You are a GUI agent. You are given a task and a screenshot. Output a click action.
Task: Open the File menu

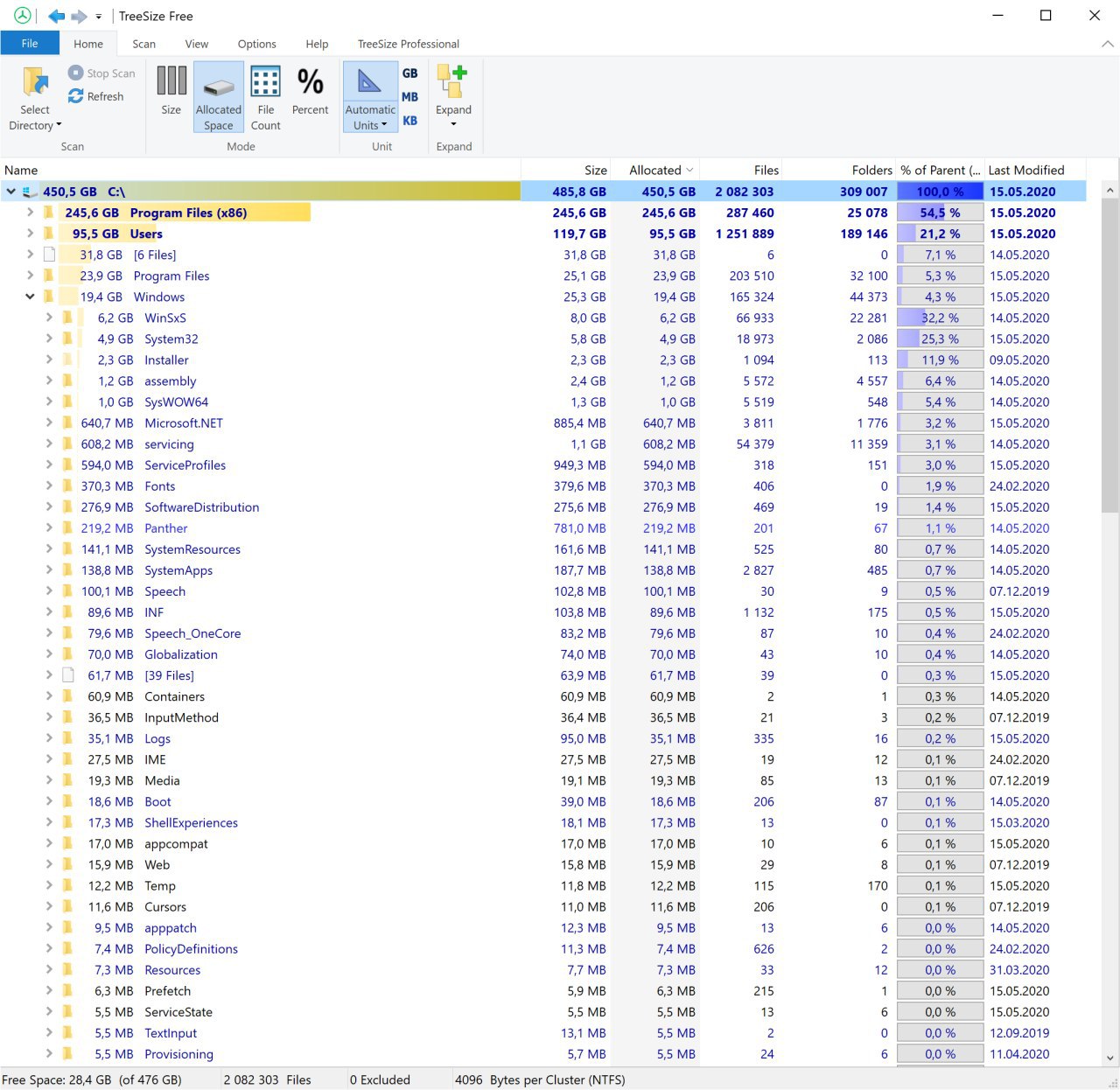coord(30,44)
